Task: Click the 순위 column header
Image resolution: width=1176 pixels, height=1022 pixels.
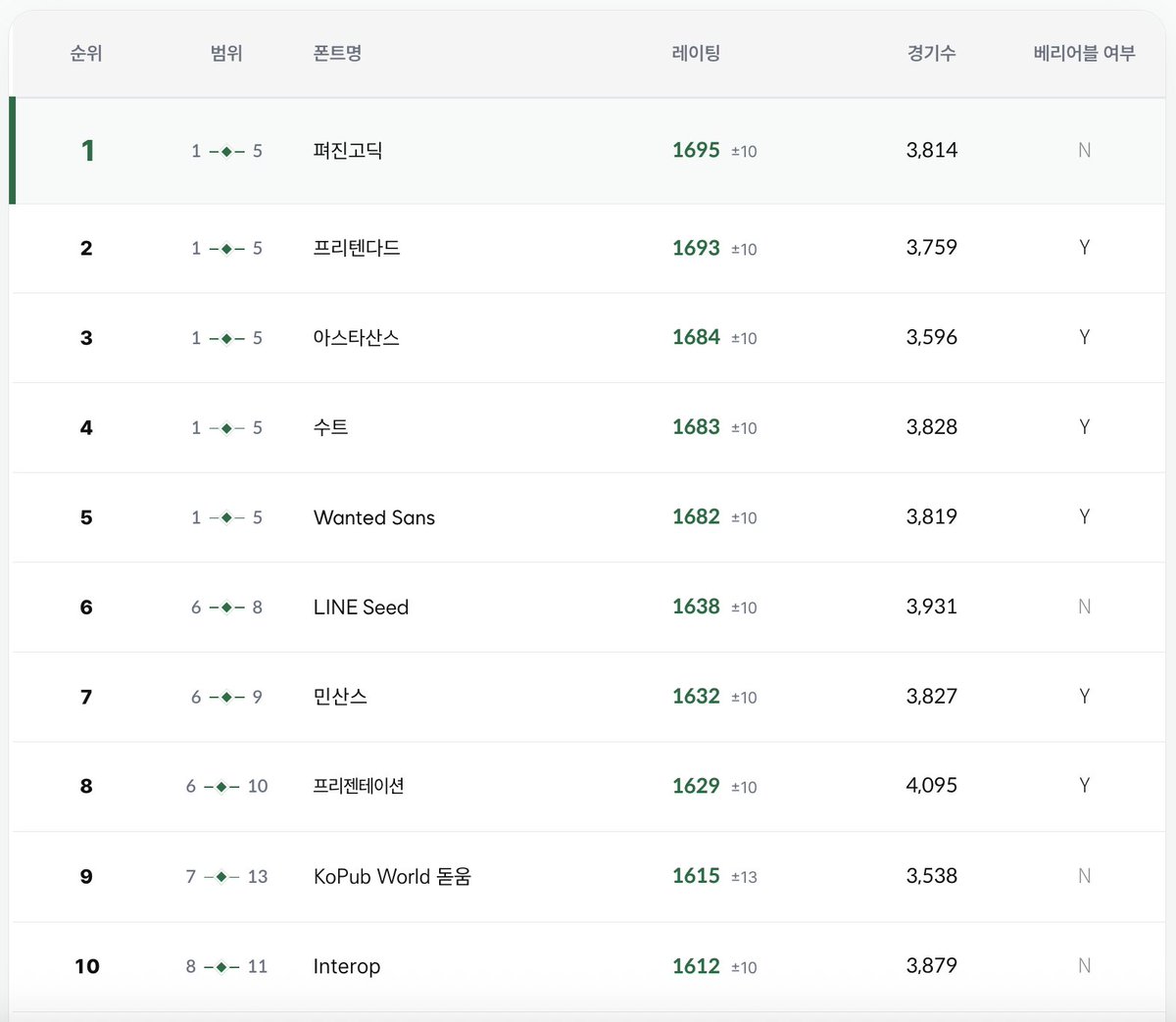Action: pos(86,53)
